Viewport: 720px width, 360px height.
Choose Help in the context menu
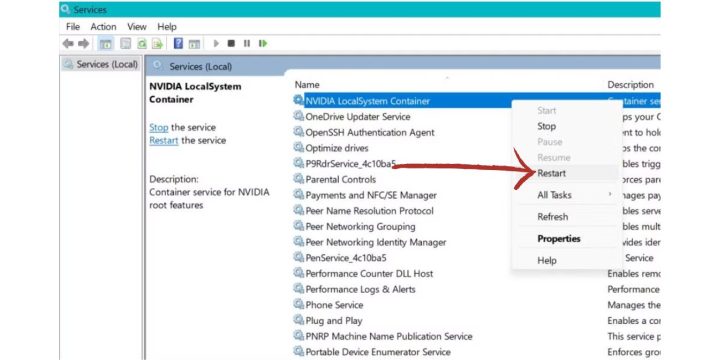pos(547,260)
